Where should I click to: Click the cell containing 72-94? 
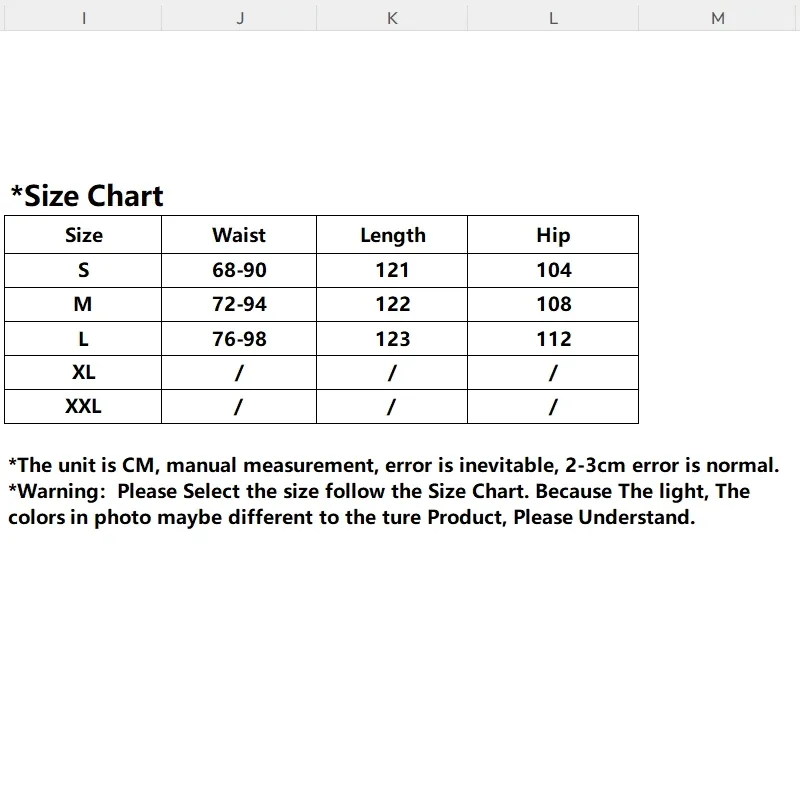click(239, 305)
